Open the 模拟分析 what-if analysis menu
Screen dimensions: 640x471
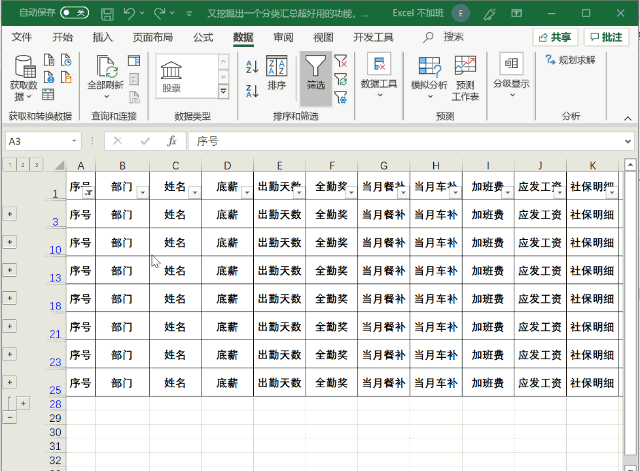(429, 78)
